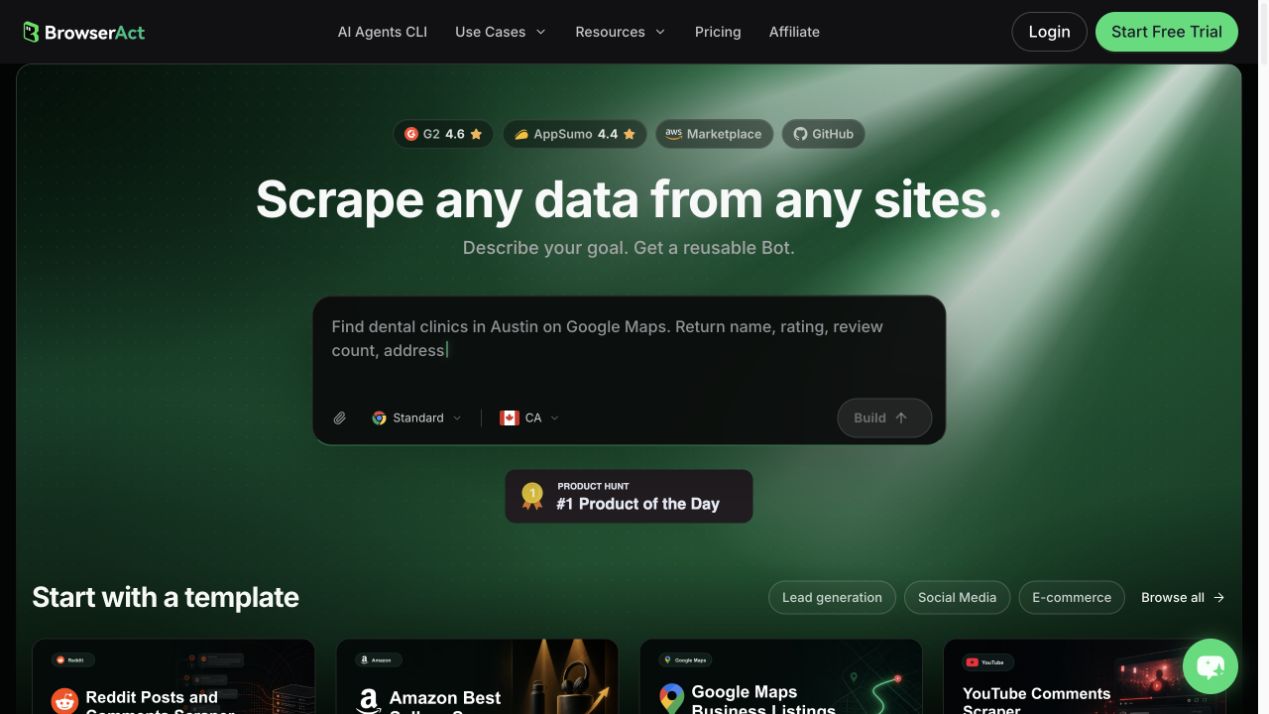Expand the Resources menu
Screen dimensions: 1269x714
point(620,32)
